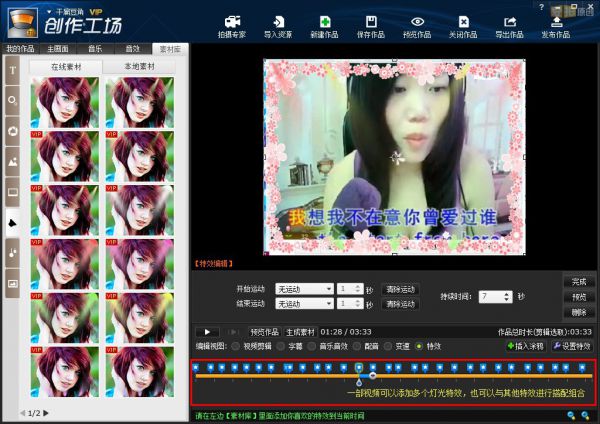The height and width of the screenshot is (424, 600).
Task: Open the help question mark icon
Action: (x=541, y=7)
